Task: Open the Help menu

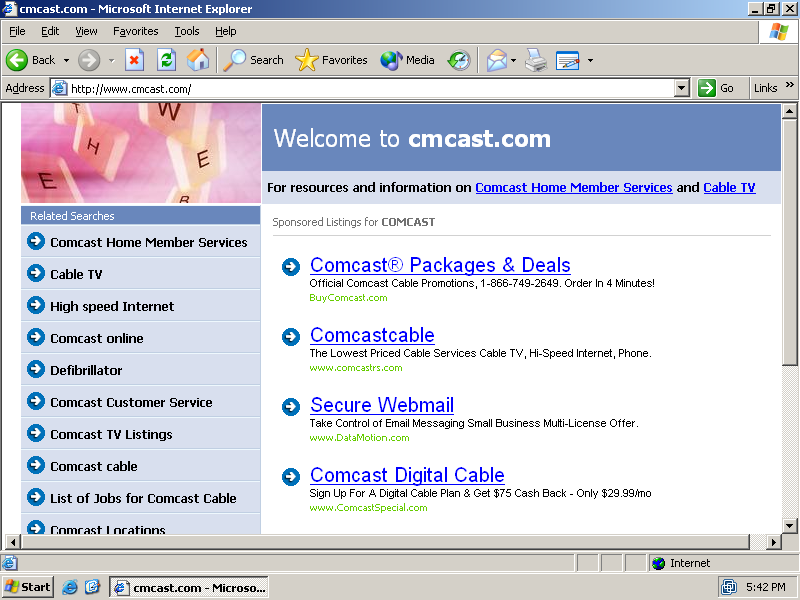Action: 226,31
